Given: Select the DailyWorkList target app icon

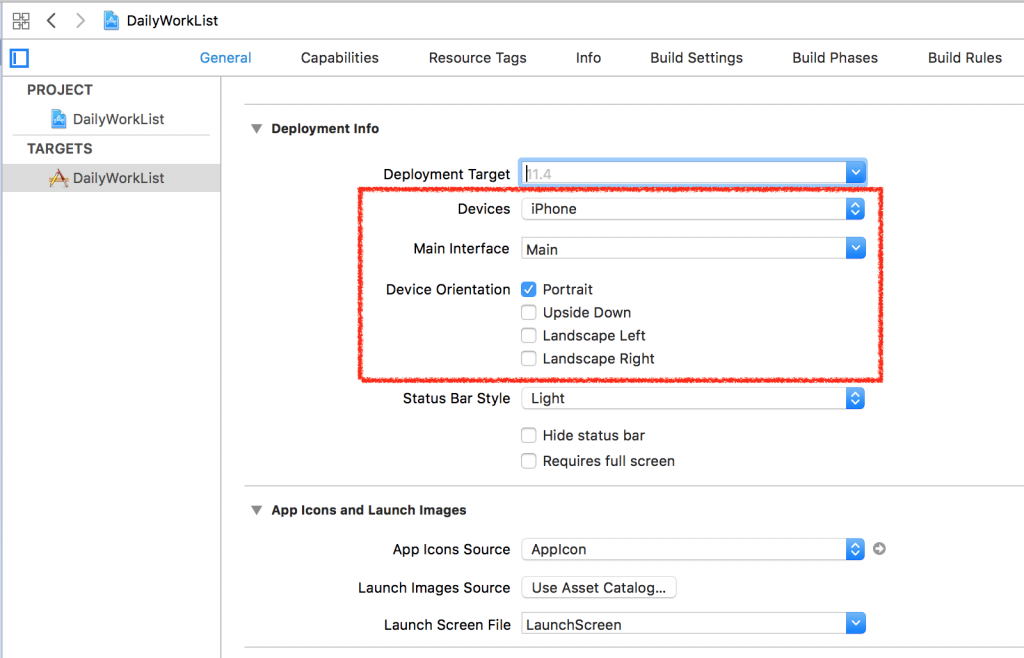Looking at the screenshot, I should coord(59,178).
